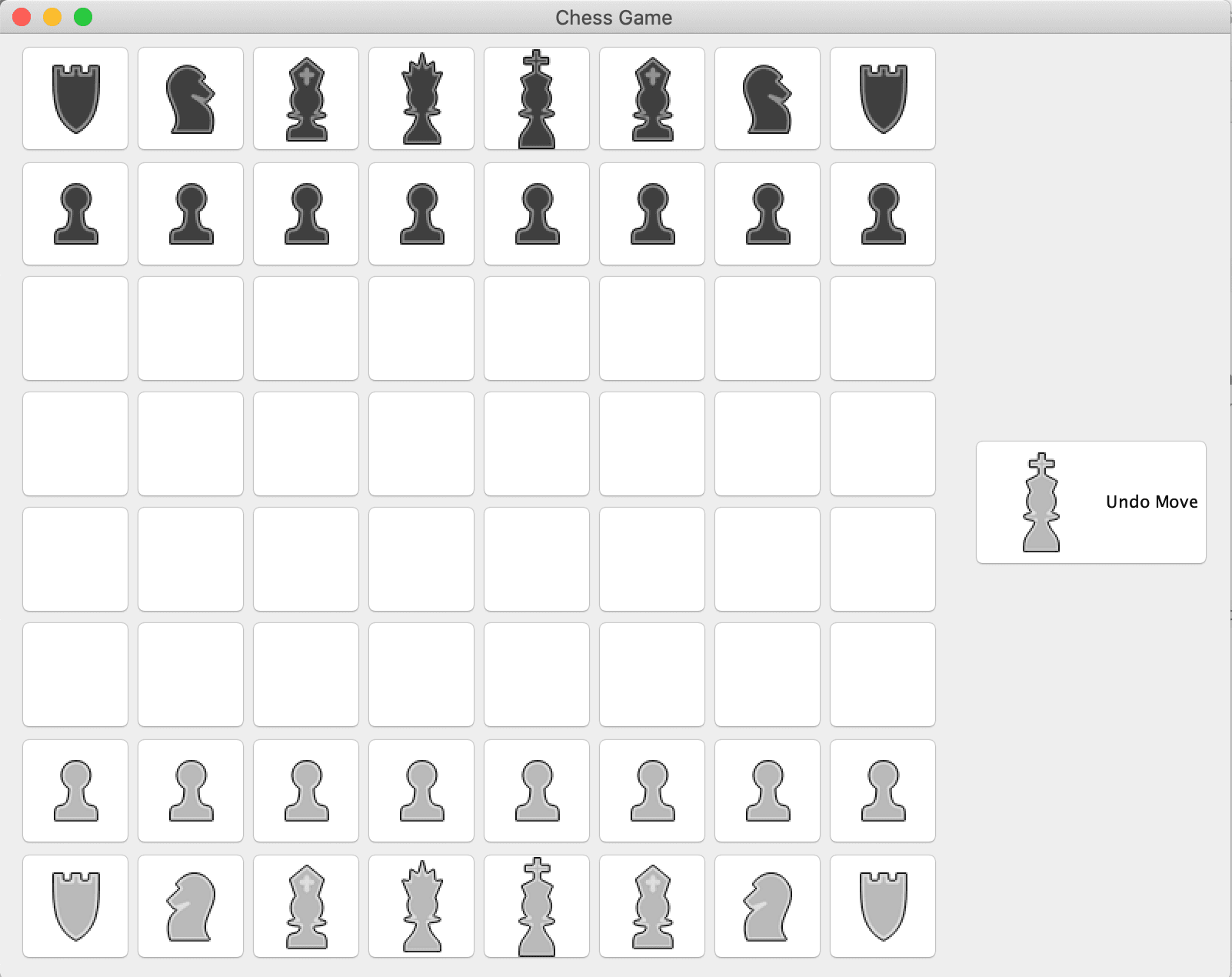The height and width of the screenshot is (977, 1232).
Task: Click the white kingside bishop
Action: [x=651, y=905]
